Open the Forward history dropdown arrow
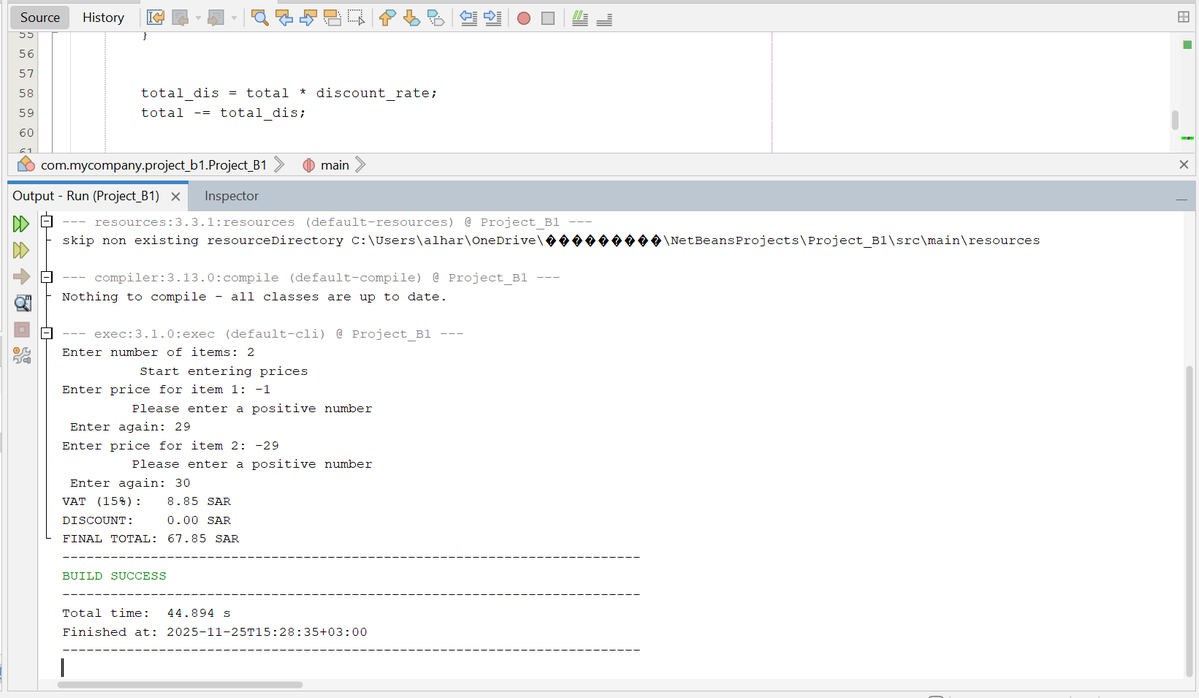The image size is (1199, 698). click(233, 18)
